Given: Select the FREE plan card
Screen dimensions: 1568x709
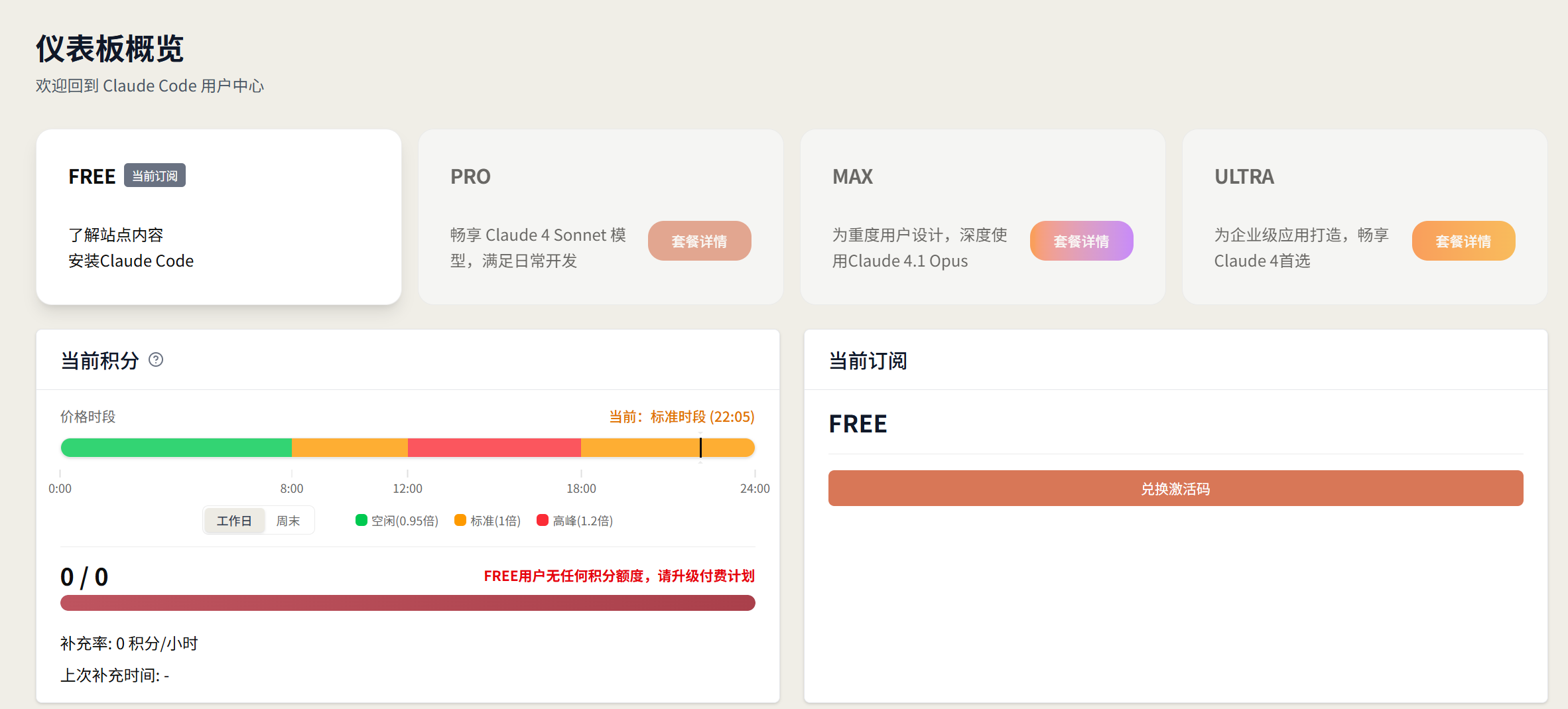Looking at the screenshot, I should [x=219, y=217].
